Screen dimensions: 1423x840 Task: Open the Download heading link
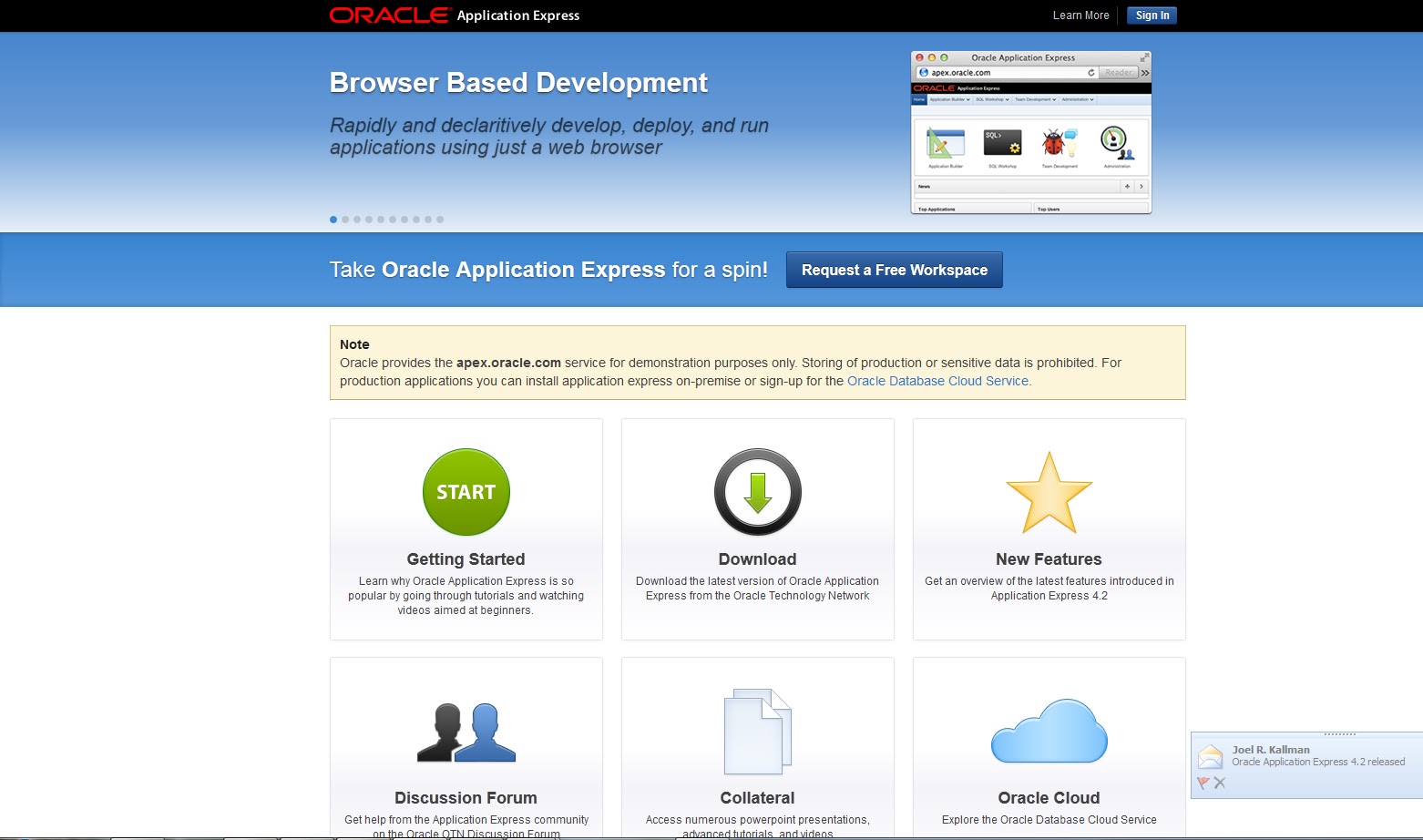coord(757,559)
